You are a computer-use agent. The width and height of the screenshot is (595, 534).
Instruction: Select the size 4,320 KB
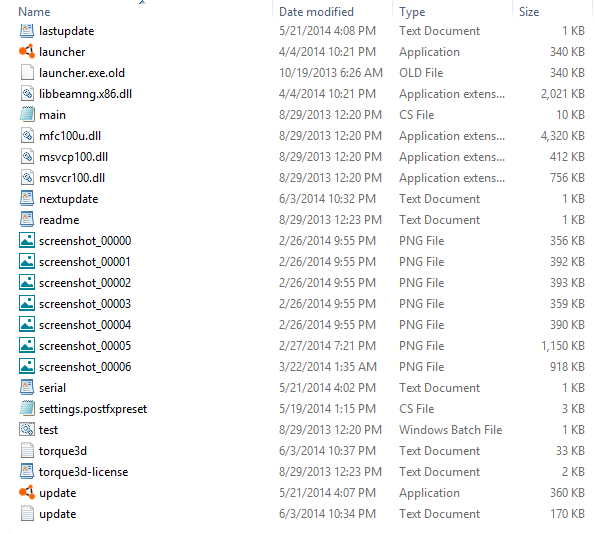point(563,136)
